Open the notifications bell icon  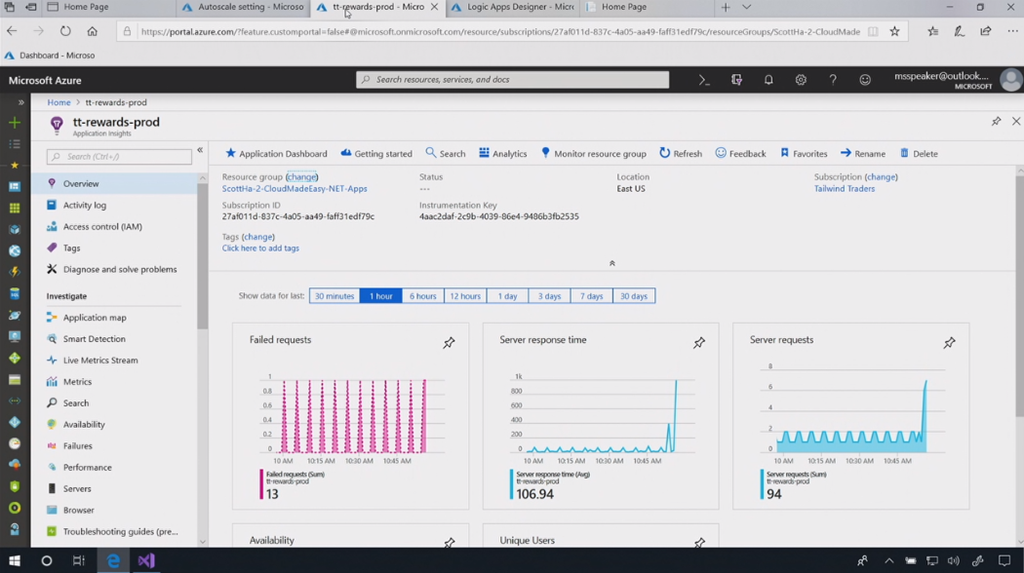pyautogui.click(x=769, y=80)
